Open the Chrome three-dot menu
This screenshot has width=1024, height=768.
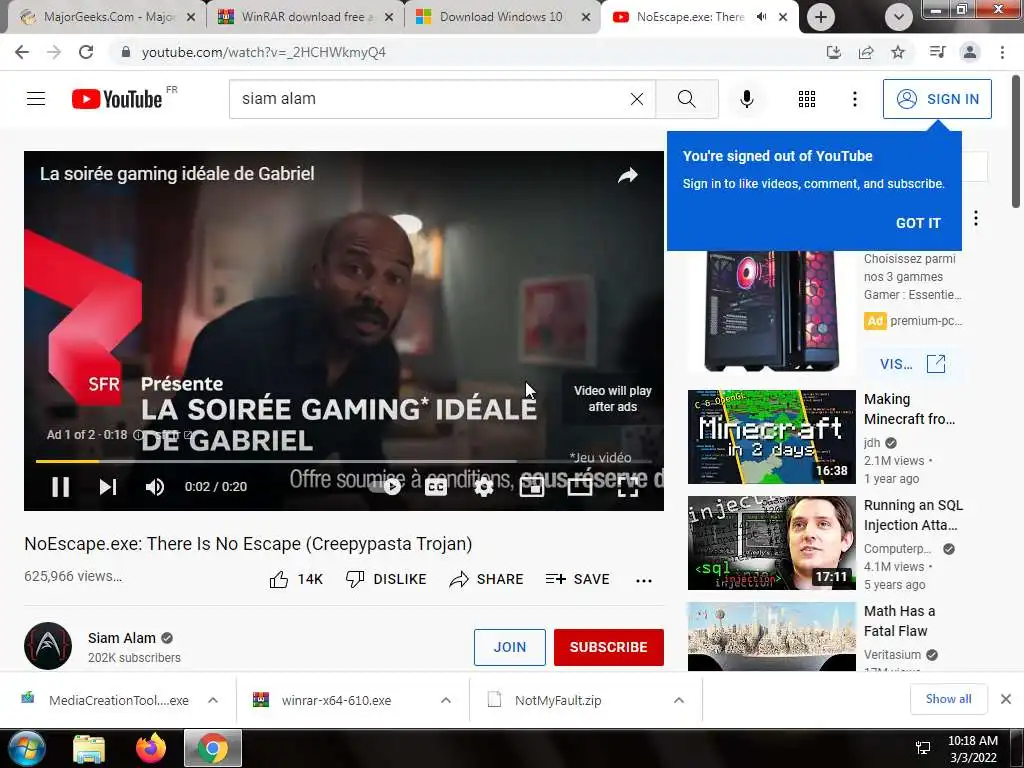click(1002, 52)
